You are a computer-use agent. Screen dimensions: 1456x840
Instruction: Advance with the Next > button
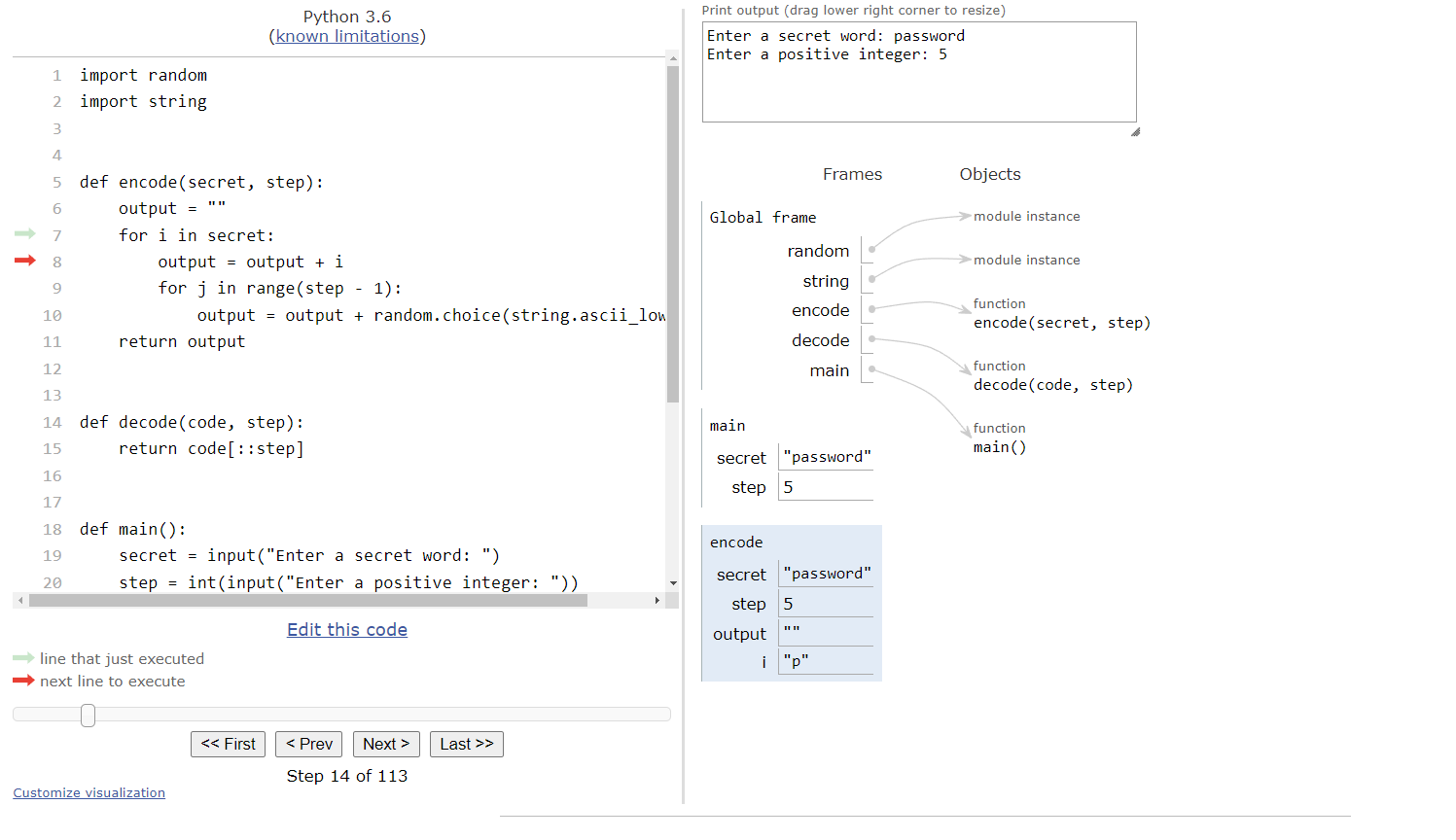click(x=386, y=744)
